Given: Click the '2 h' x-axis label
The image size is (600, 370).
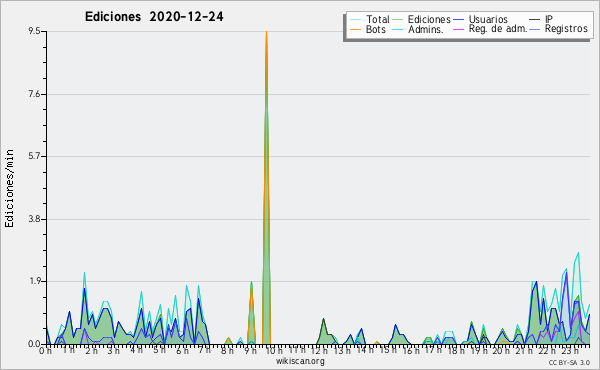Looking at the screenshot, I should [x=91, y=350].
